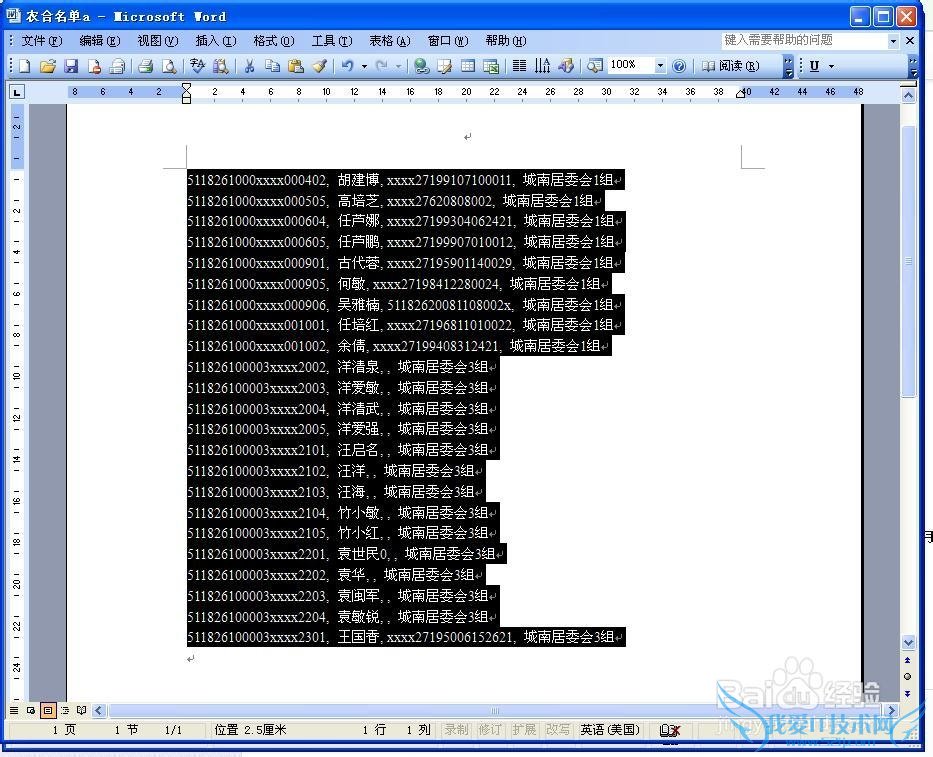The height and width of the screenshot is (757, 933).
Task: Open the 视图(V) menu
Action: click(158, 41)
